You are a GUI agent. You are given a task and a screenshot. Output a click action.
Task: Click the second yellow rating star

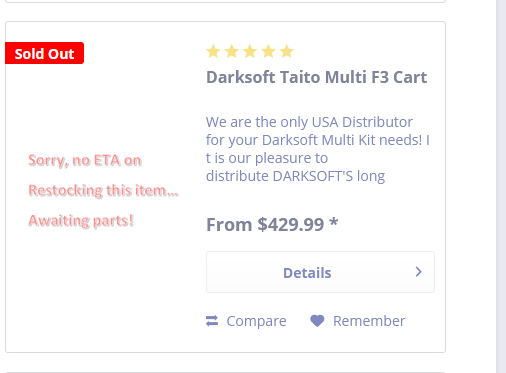pyautogui.click(x=231, y=52)
